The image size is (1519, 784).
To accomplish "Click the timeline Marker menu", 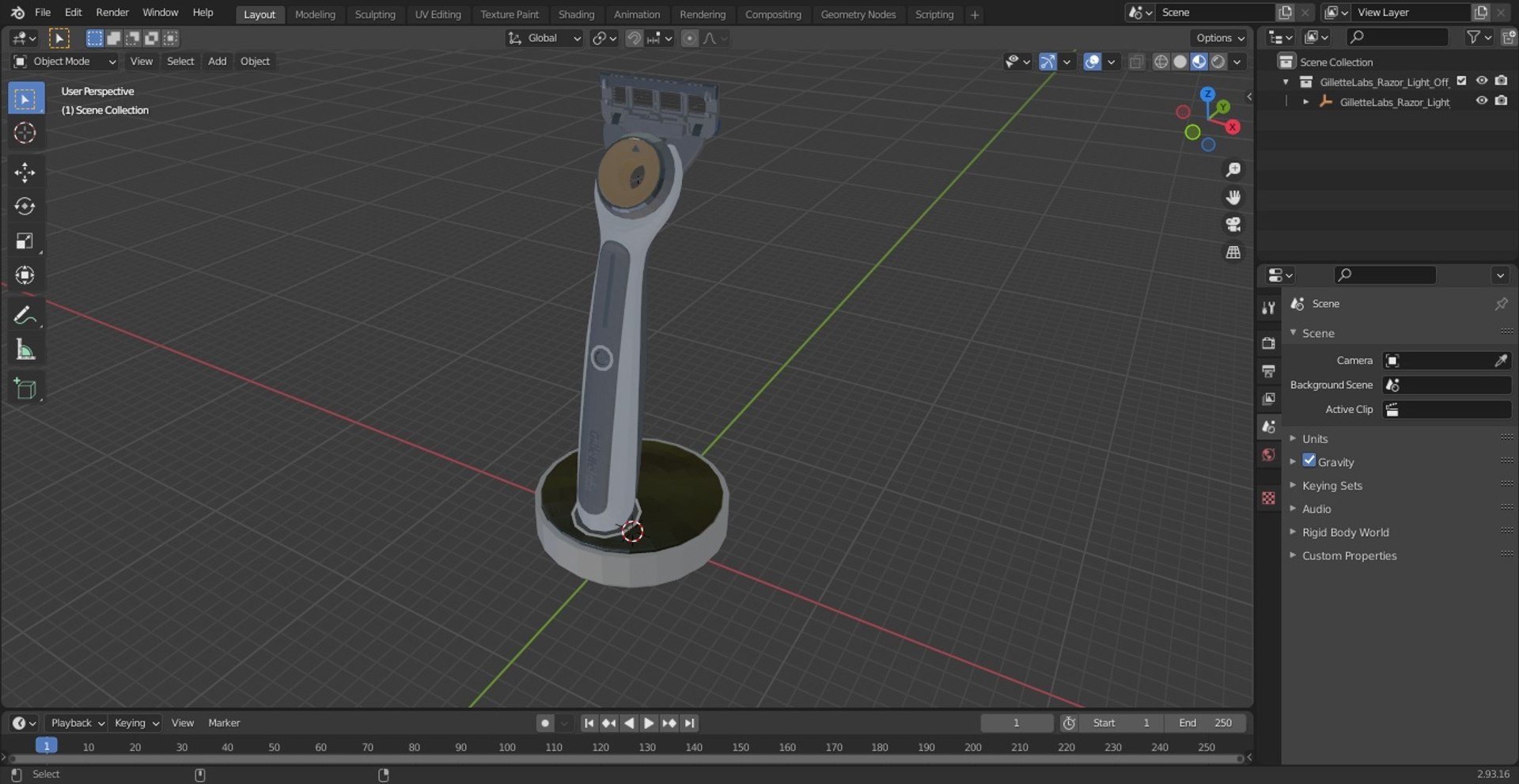I will tap(224, 723).
